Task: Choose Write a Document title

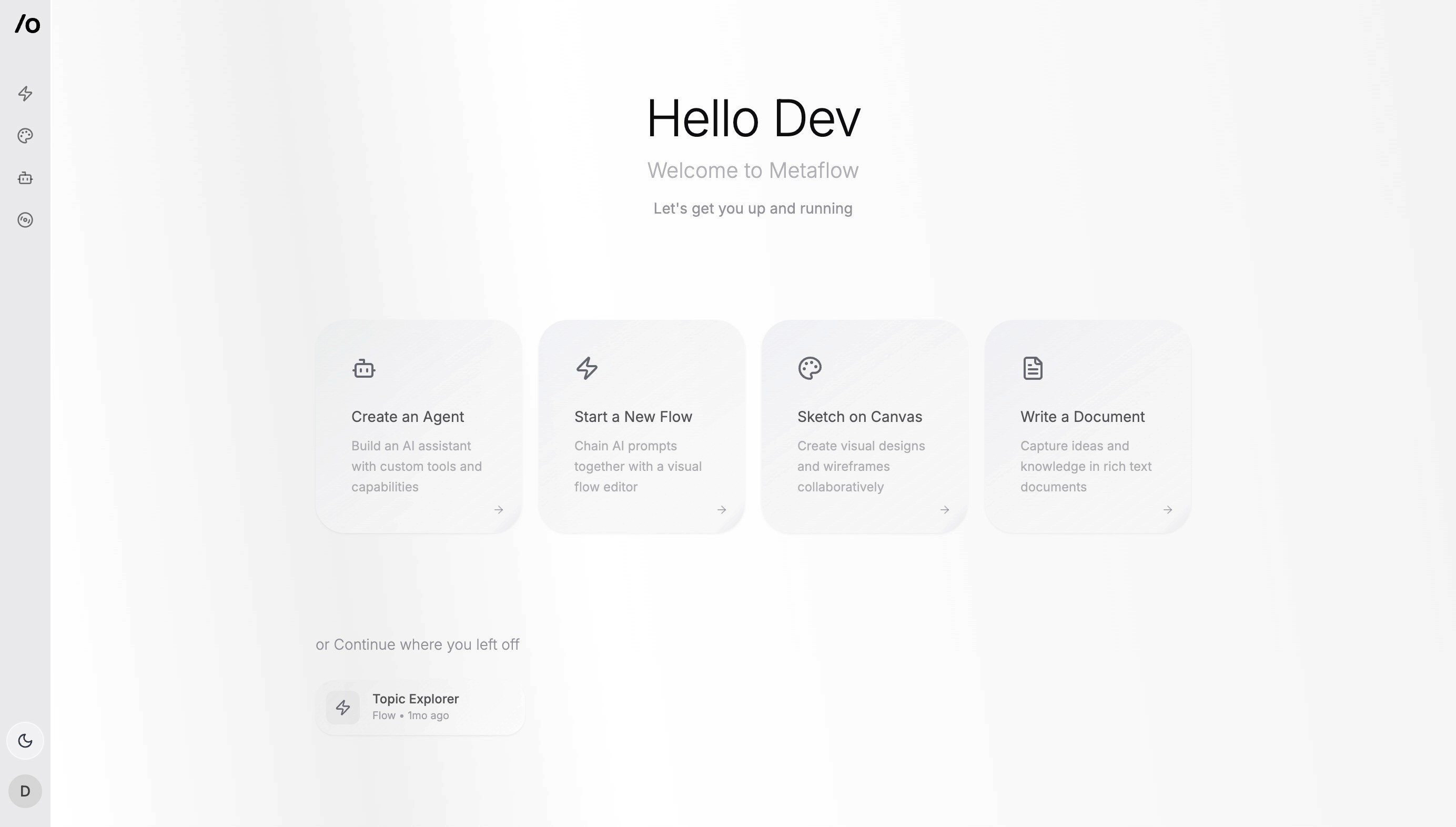Action: (x=1082, y=417)
